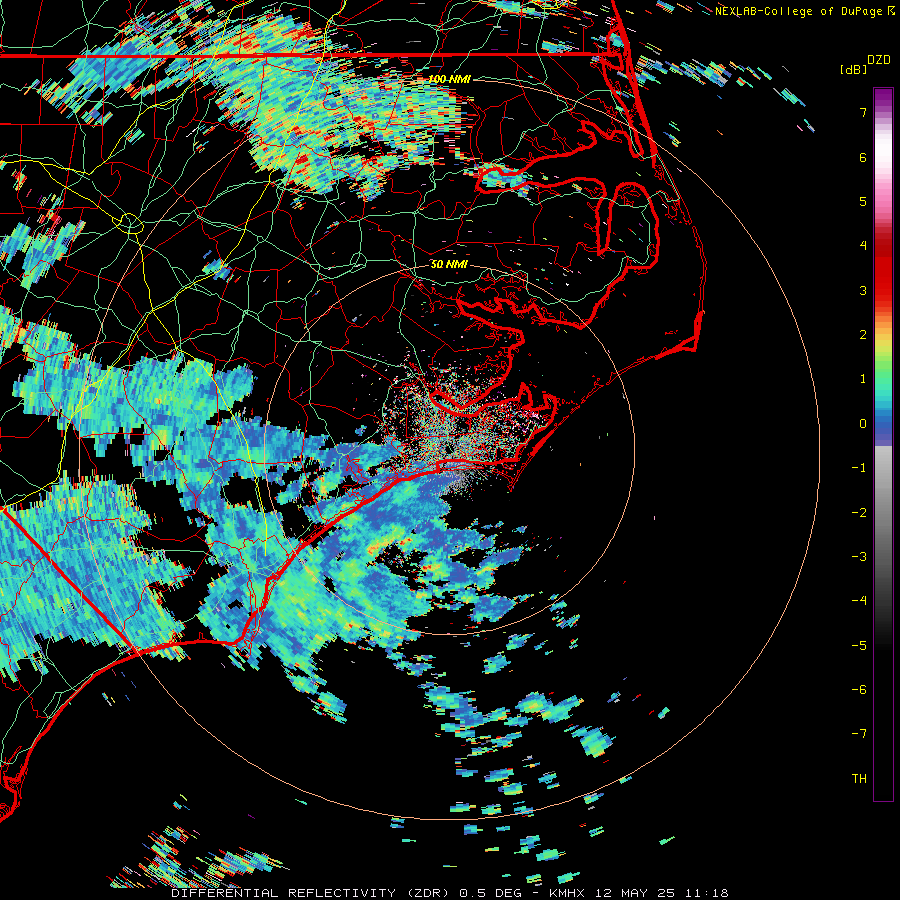The width and height of the screenshot is (900, 900).
Task: Click the -3 value on color scale
Action: [859, 557]
